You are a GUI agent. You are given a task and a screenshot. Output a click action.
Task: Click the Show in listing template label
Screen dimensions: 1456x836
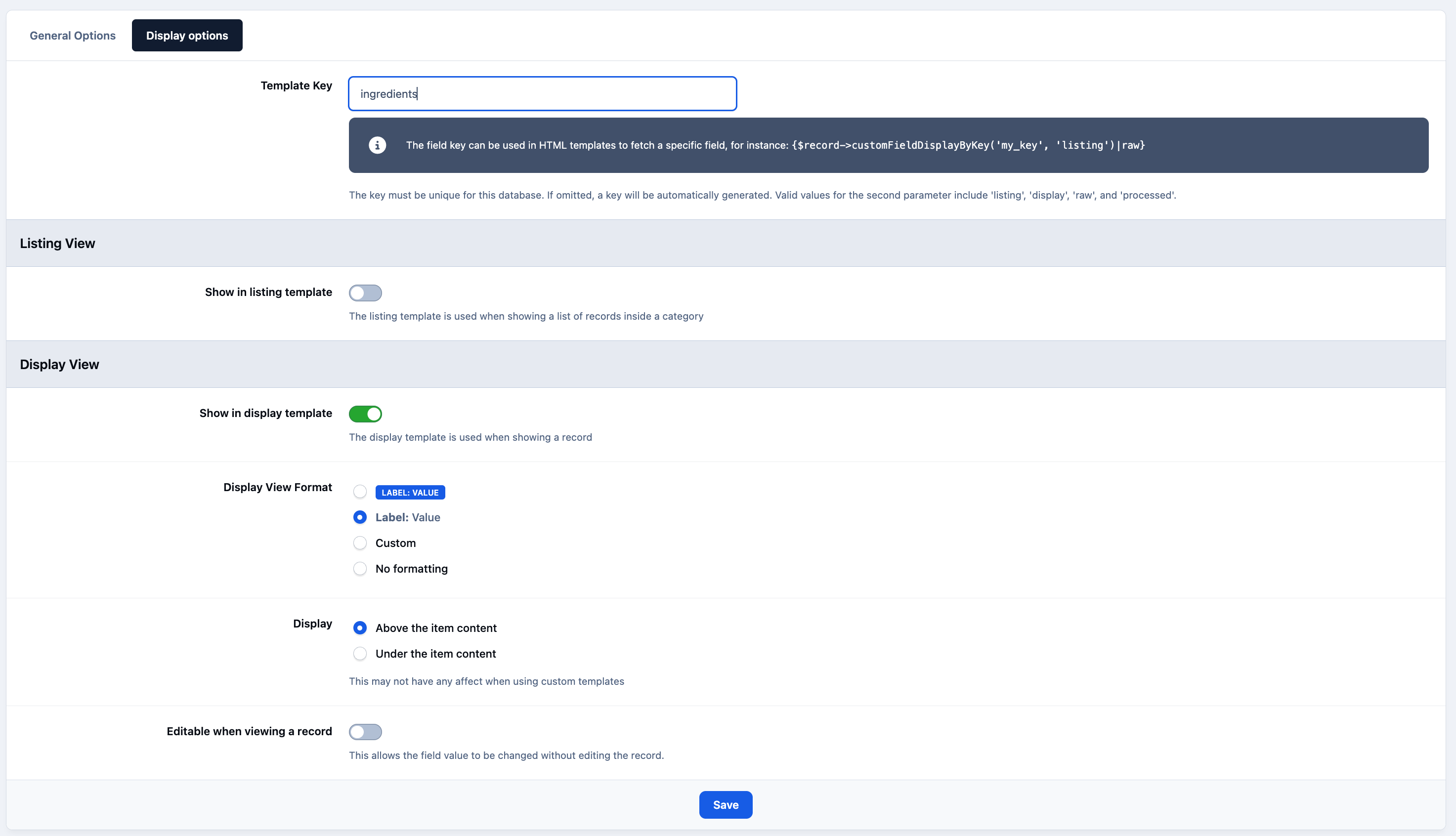coord(268,293)
